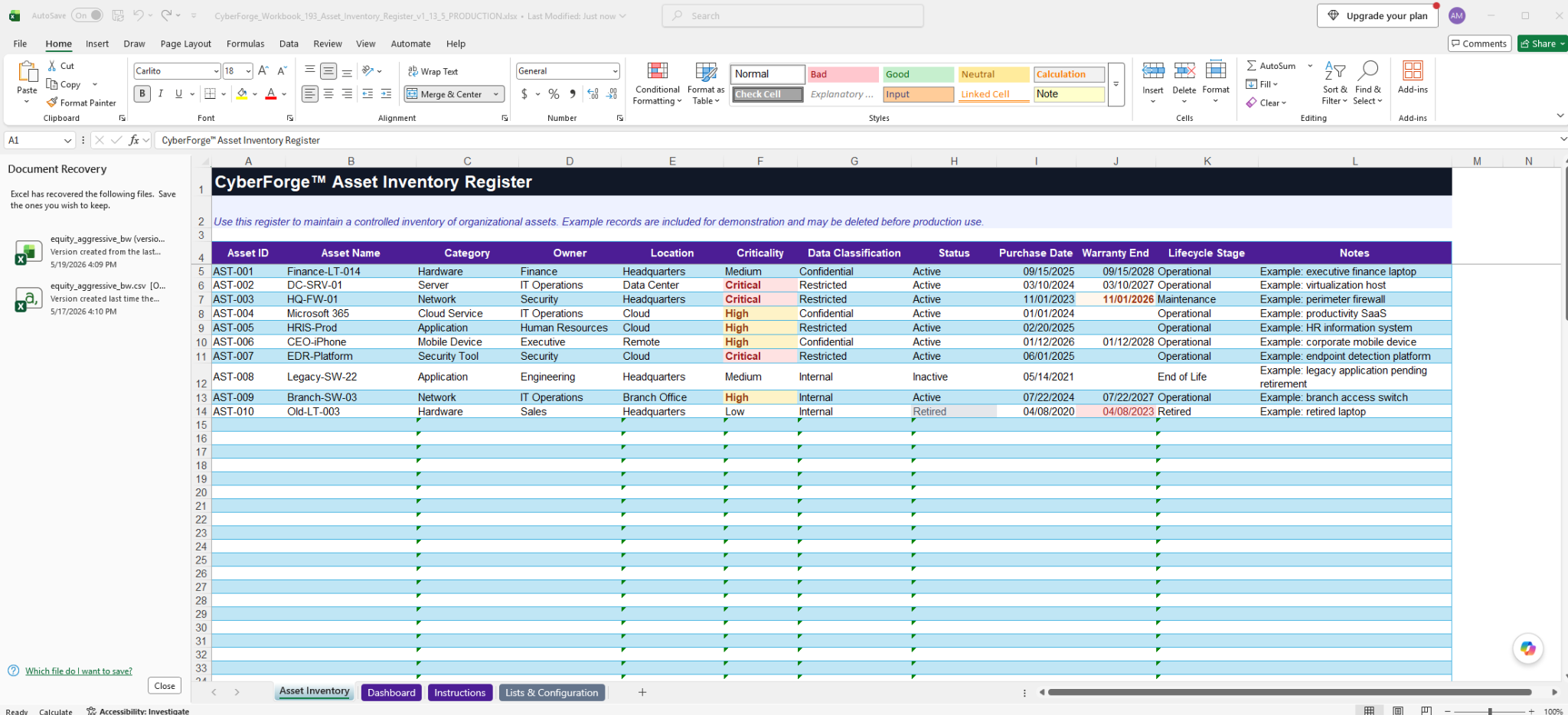Open Format as Table

[x=706, y=83]
